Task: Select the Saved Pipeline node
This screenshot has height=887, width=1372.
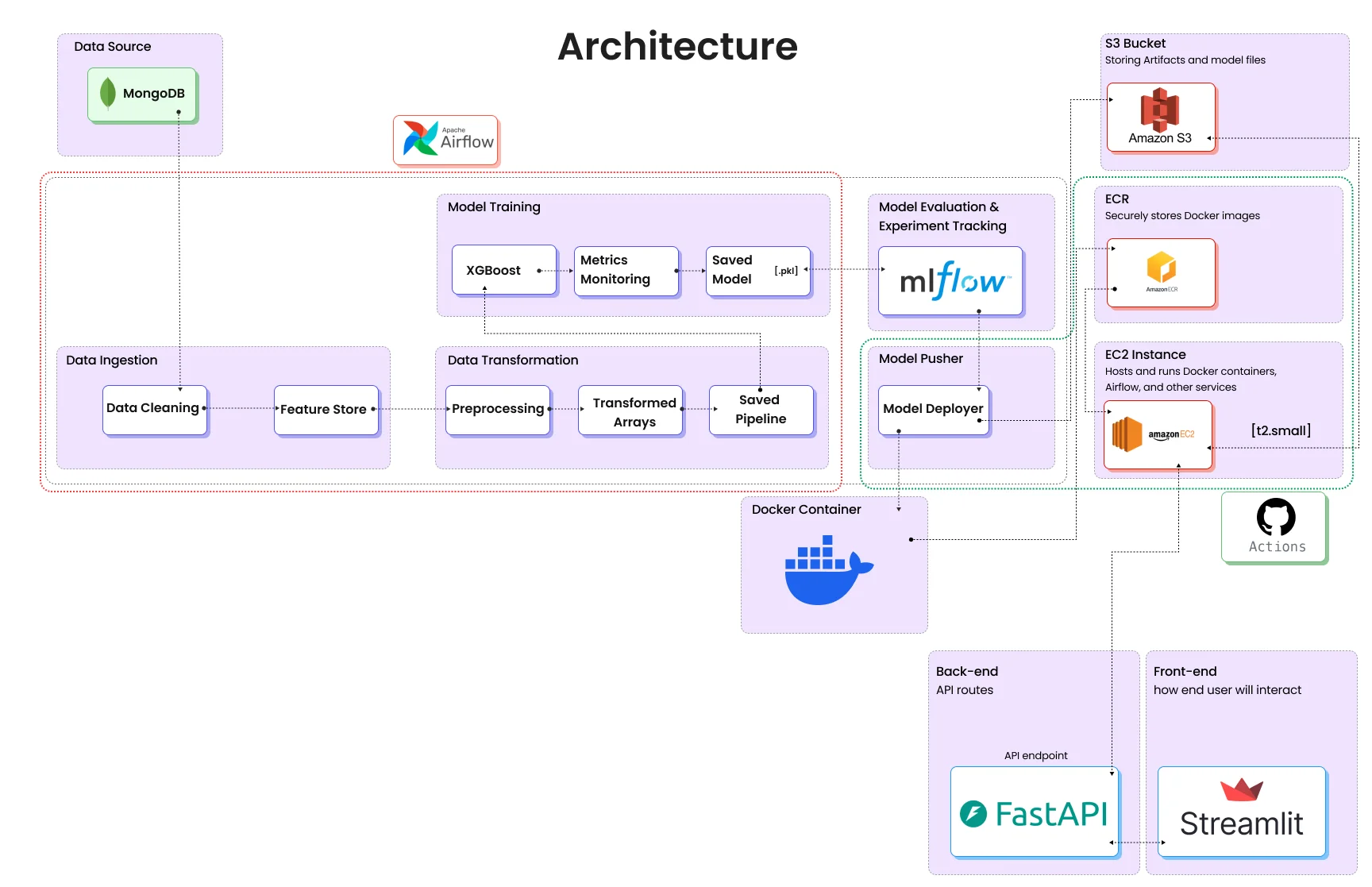Action: (x=761, y=410)
